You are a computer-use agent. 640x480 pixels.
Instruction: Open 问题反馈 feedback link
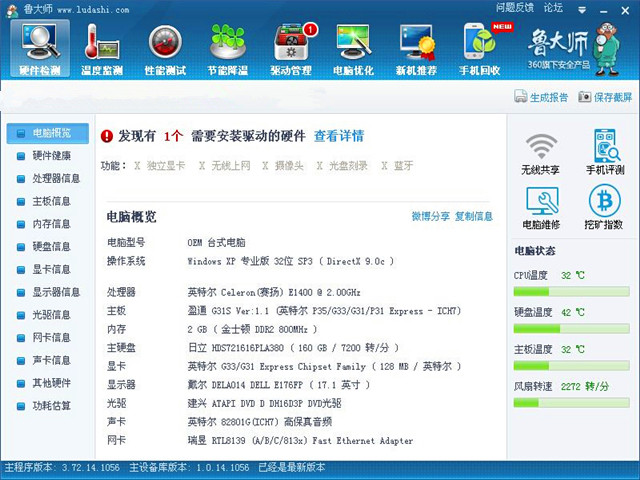coord(515,8)
